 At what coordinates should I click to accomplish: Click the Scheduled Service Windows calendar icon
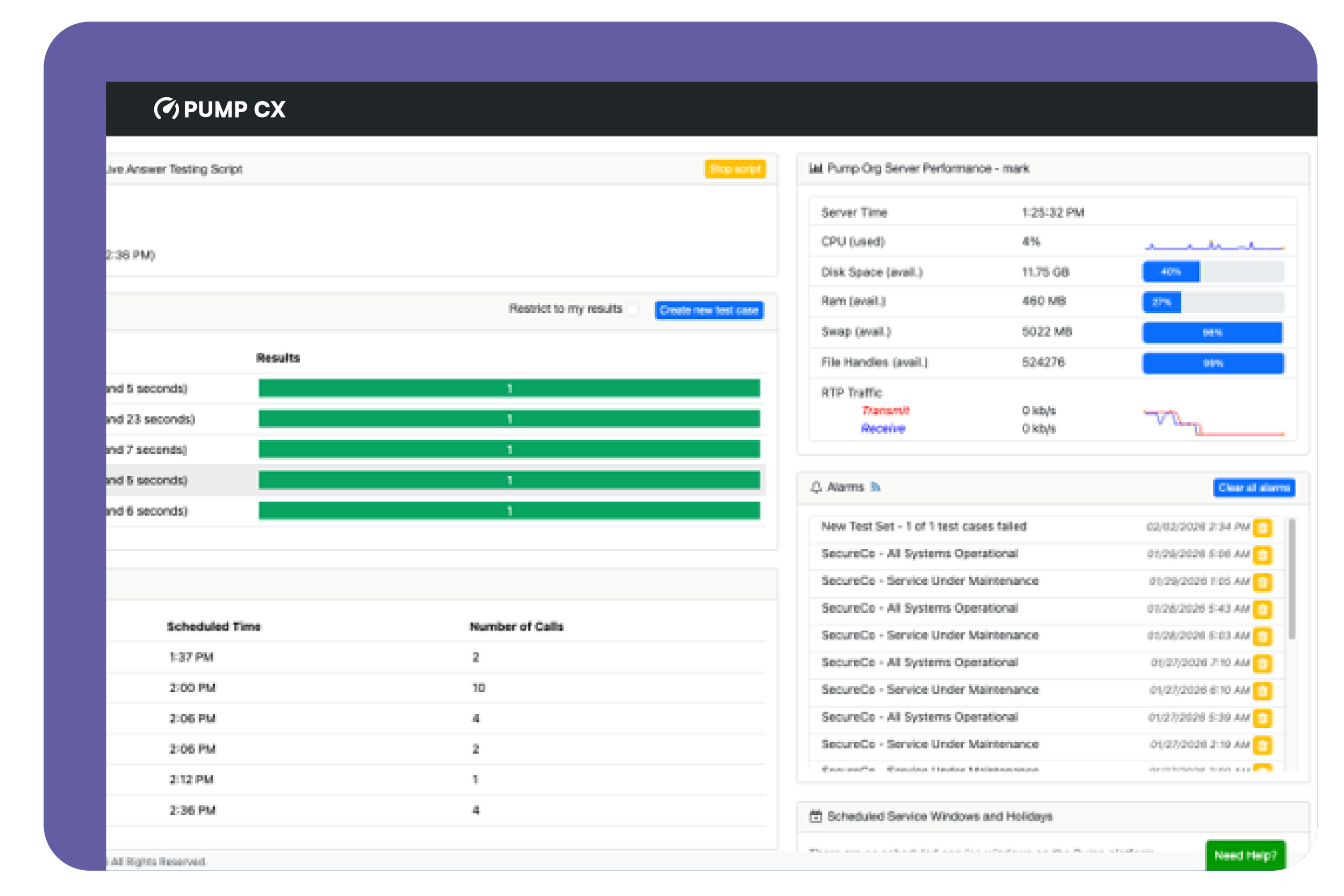(x=816, y=816)
